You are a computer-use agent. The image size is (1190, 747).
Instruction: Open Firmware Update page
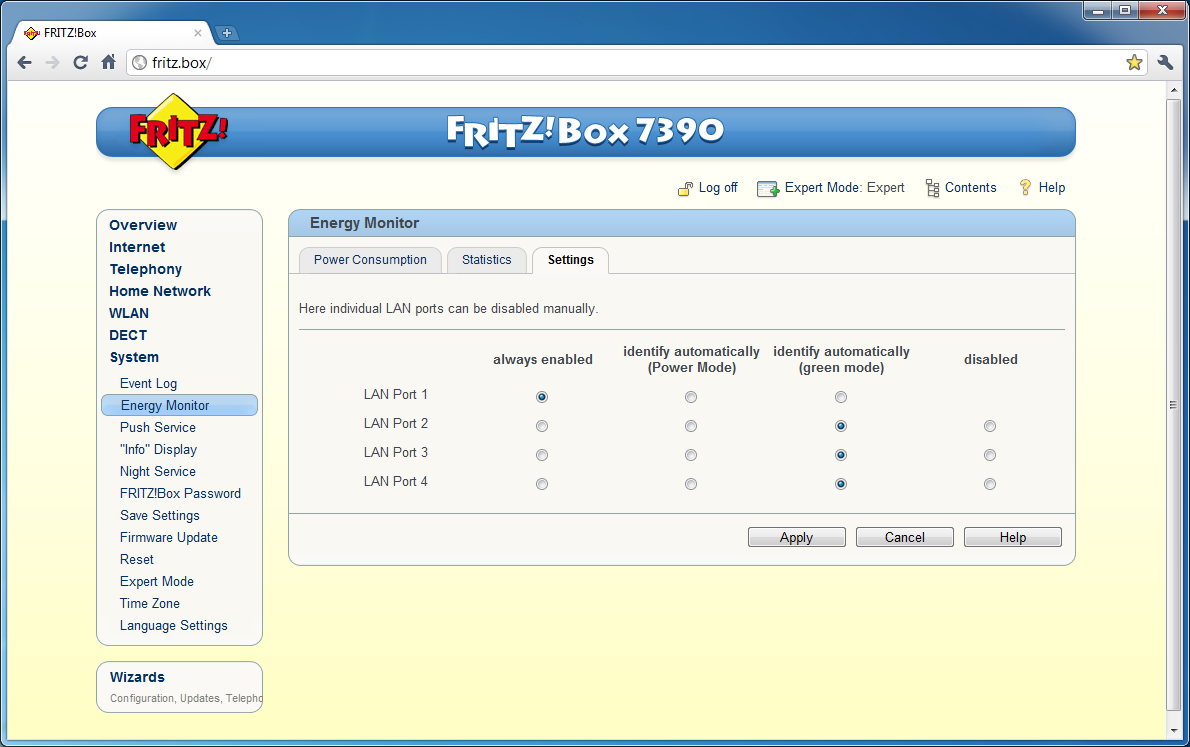(168, 537)
